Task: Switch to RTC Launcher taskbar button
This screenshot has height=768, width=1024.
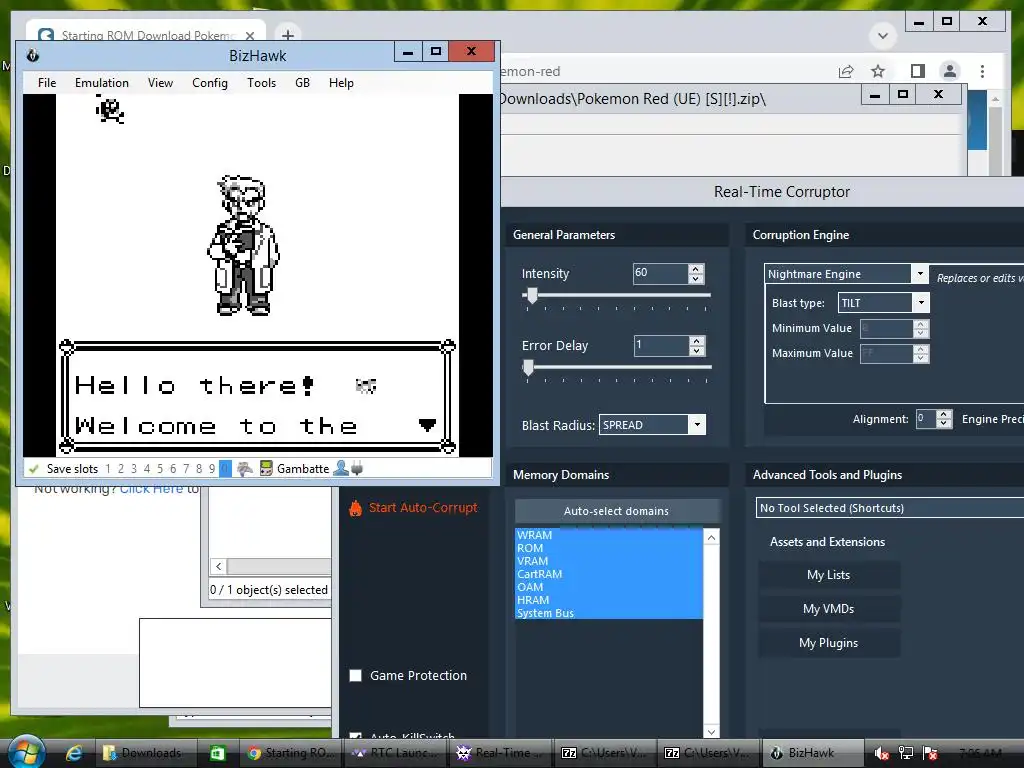Action: 396,753
